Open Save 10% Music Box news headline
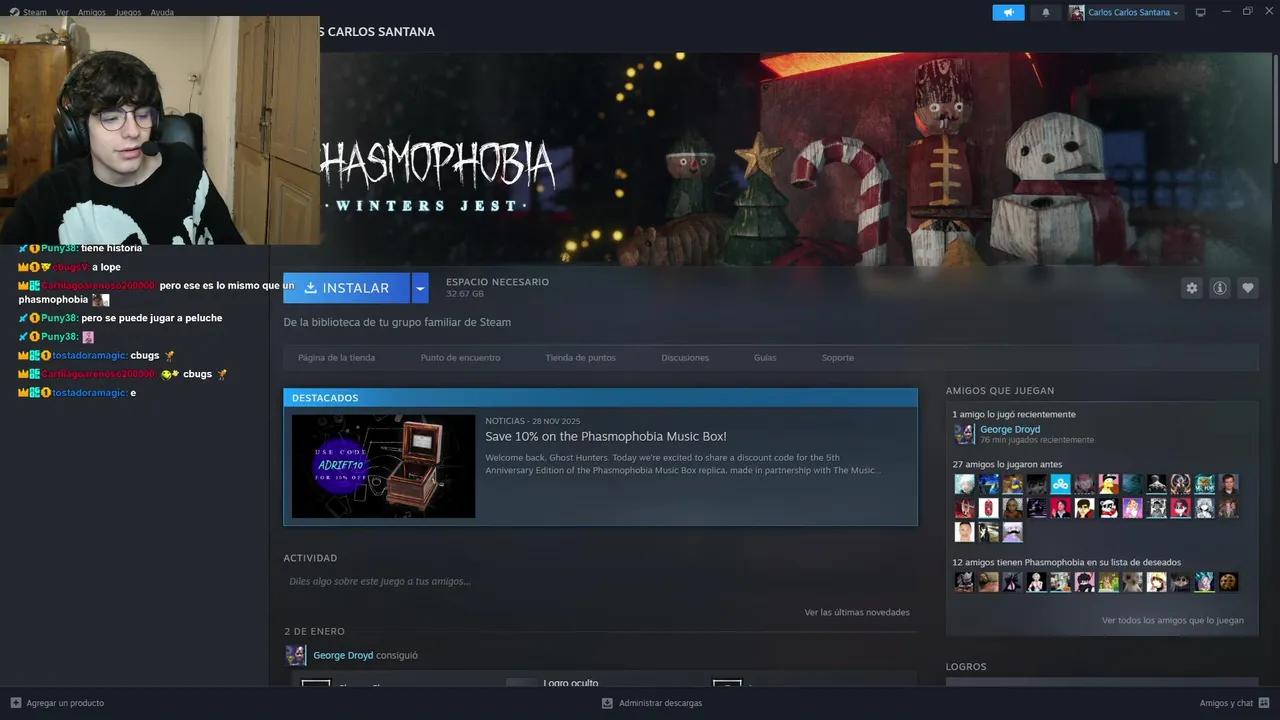The width and height of the screenshot is (1280, 720). pyautogui.click(x=606, y=436)
